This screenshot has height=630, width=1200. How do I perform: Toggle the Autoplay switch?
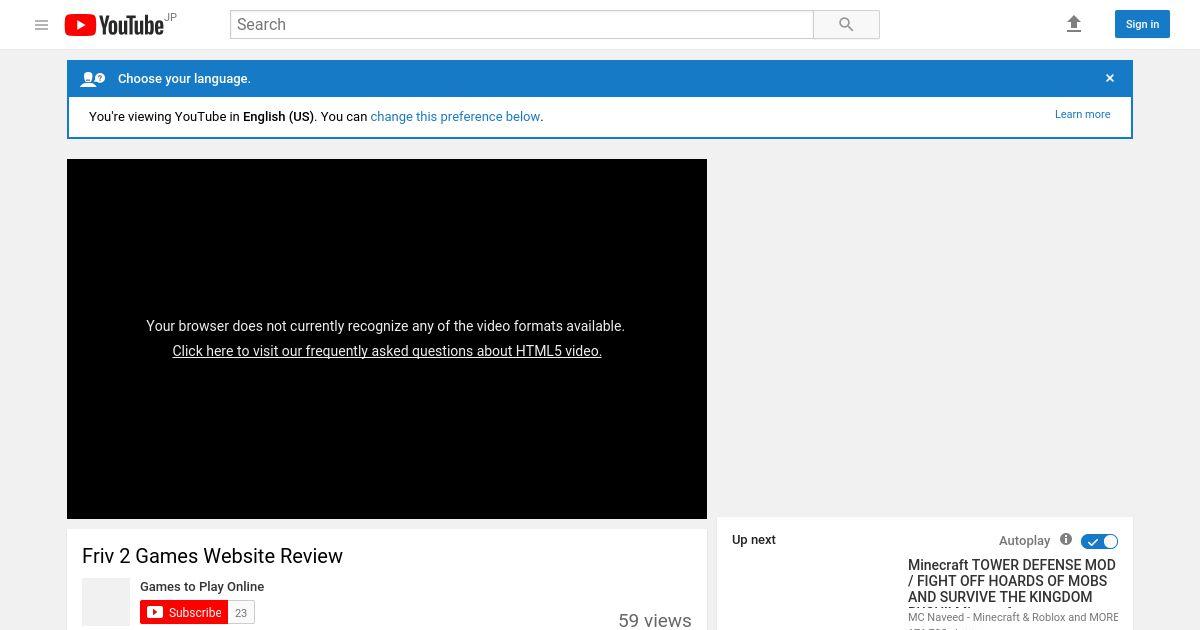(1099, 541)
